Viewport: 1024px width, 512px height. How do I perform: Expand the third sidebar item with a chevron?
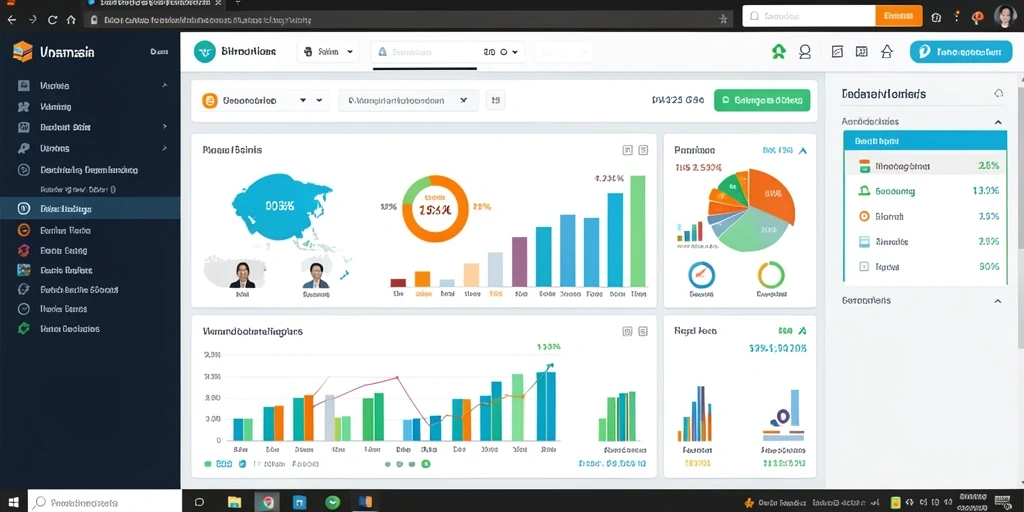(x=165, y=127)
